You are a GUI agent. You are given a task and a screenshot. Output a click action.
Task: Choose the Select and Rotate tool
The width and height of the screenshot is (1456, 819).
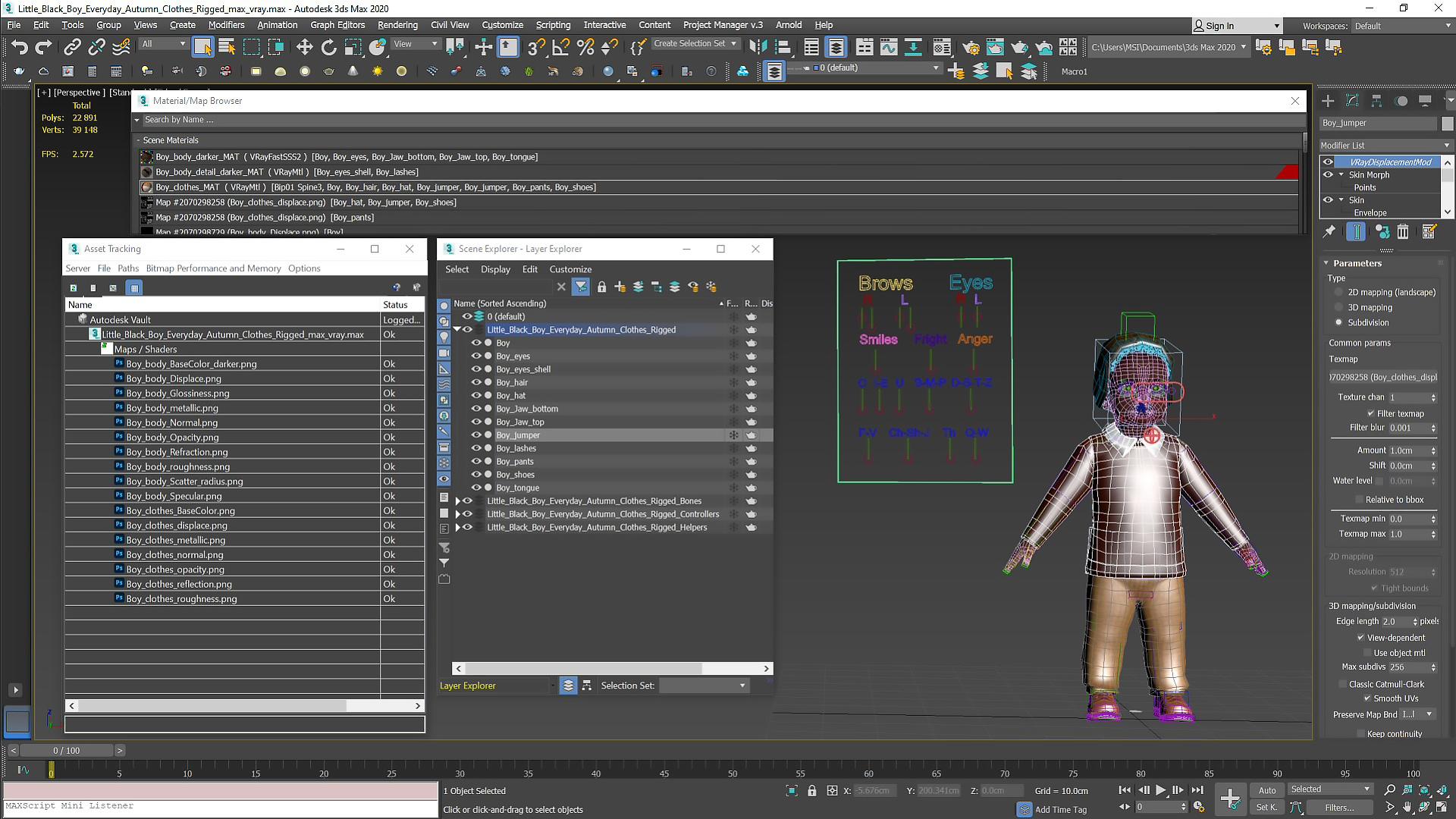[x=328, y=47]
